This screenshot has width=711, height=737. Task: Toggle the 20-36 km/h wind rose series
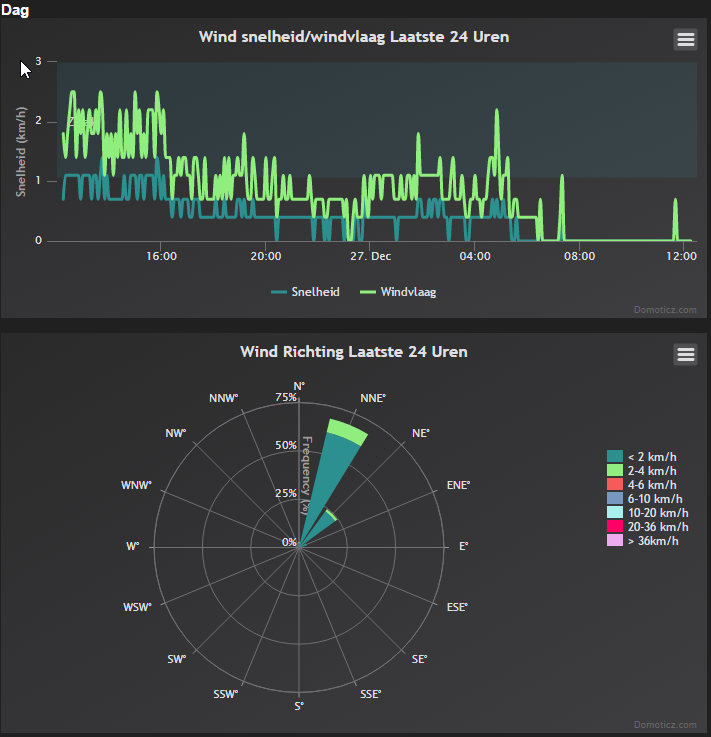(648, 526)
